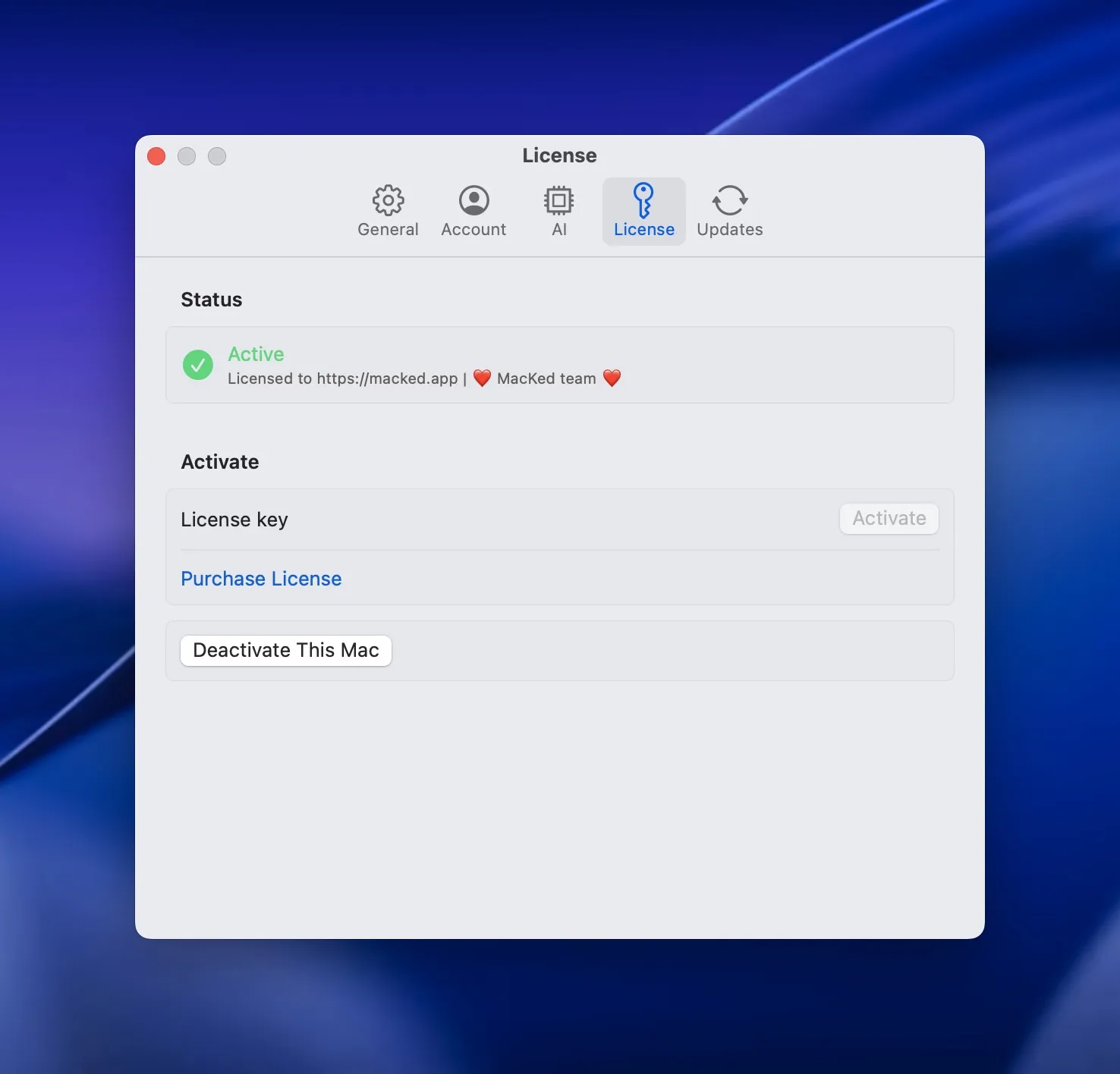Open Updates via the circular arrows icon
Screen dimensions: 1120x1074
click(729, 200)
